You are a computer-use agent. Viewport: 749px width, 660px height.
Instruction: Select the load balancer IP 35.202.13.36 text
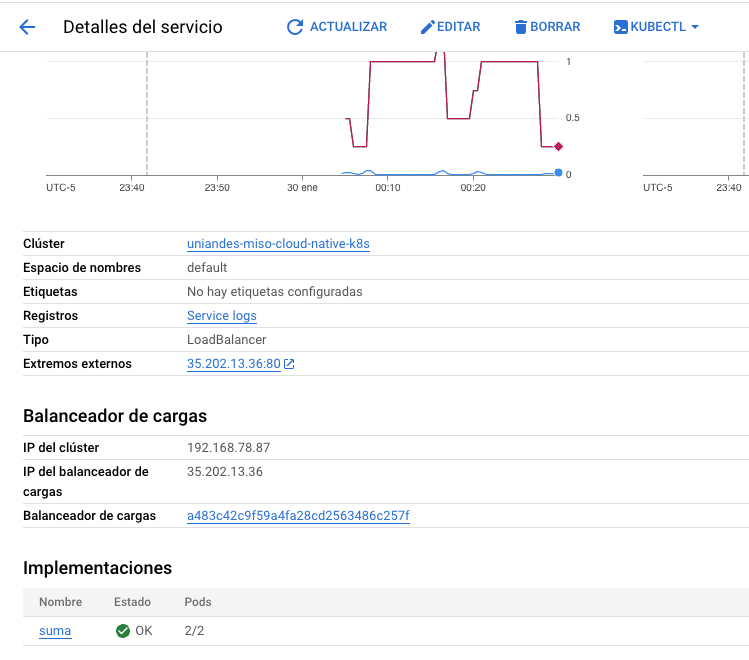225,471
